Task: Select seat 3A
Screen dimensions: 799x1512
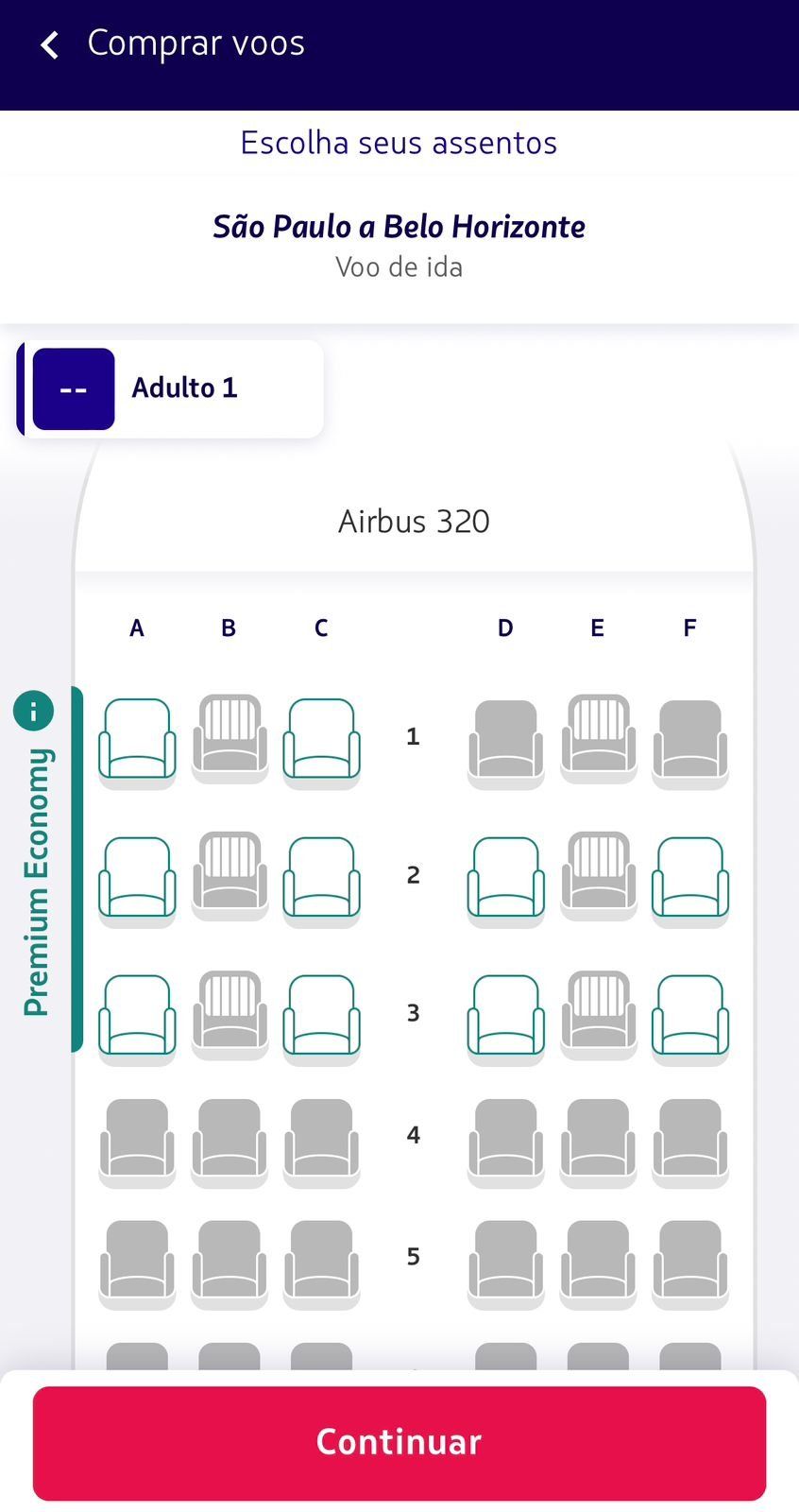Action: (x=137, y=1016)
